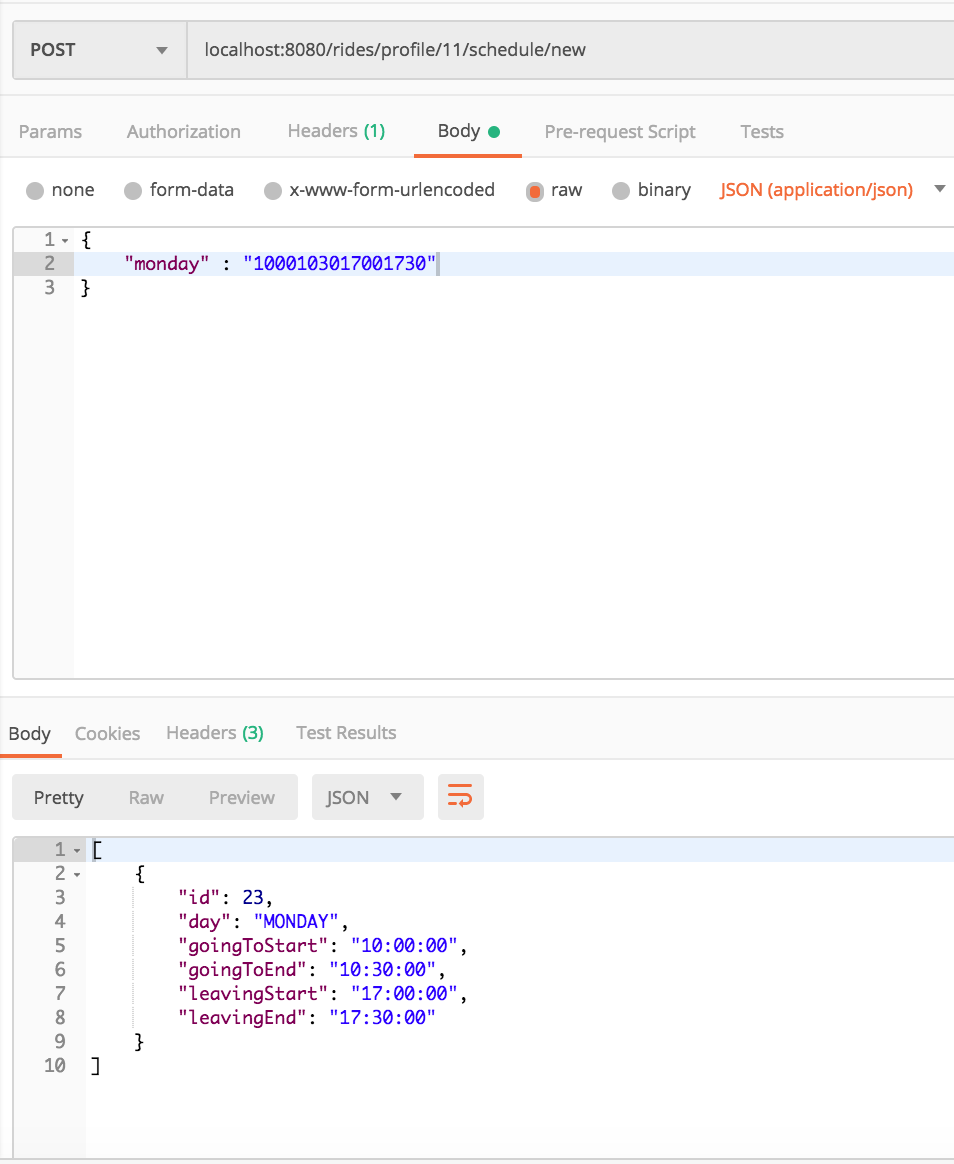The height and width of the screenshot is (1164, 954).
Task: Open the Tests tab
Action: (x=762, y=131)
